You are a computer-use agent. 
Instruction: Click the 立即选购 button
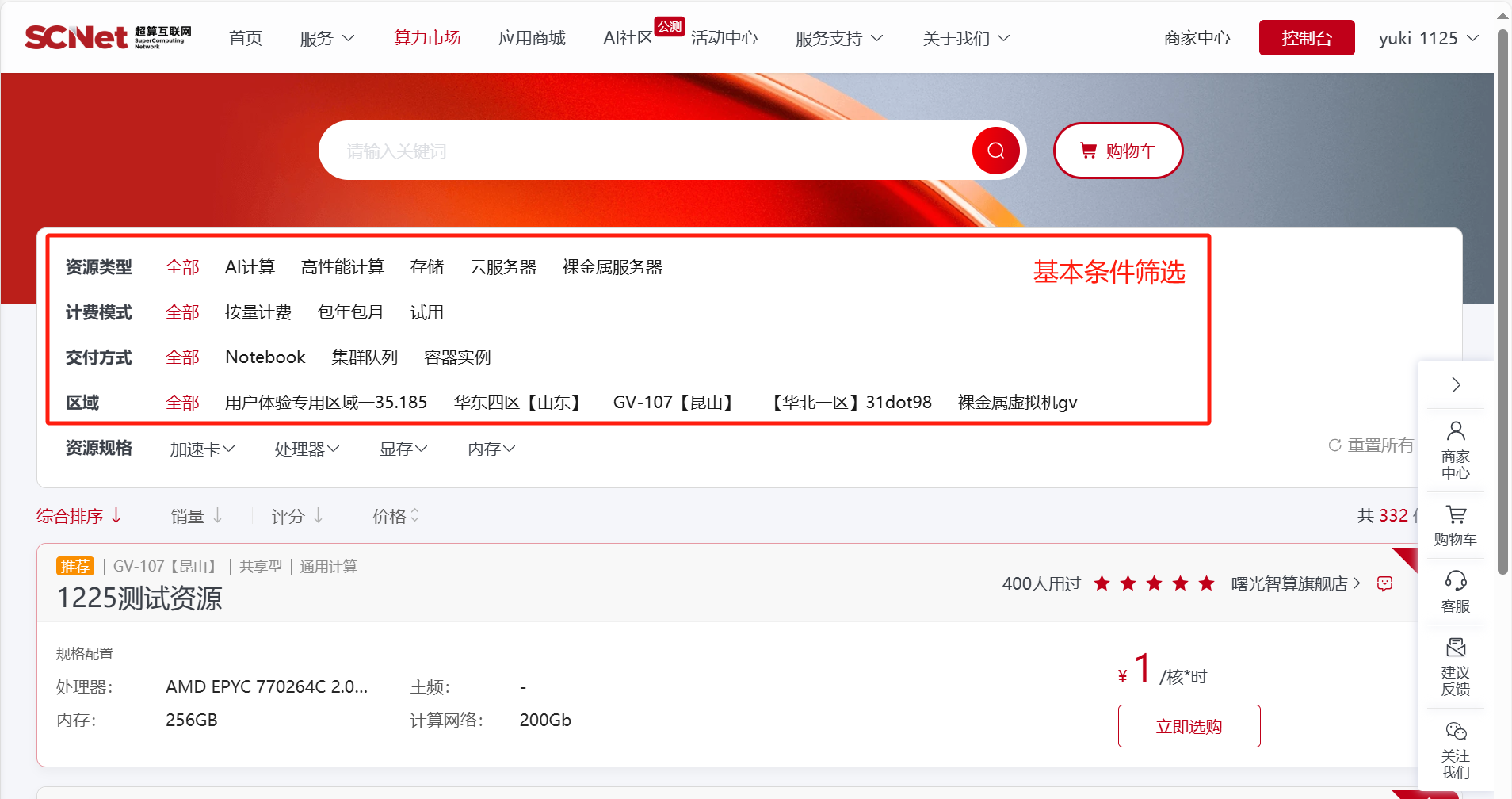click(x=1189, y=726)
